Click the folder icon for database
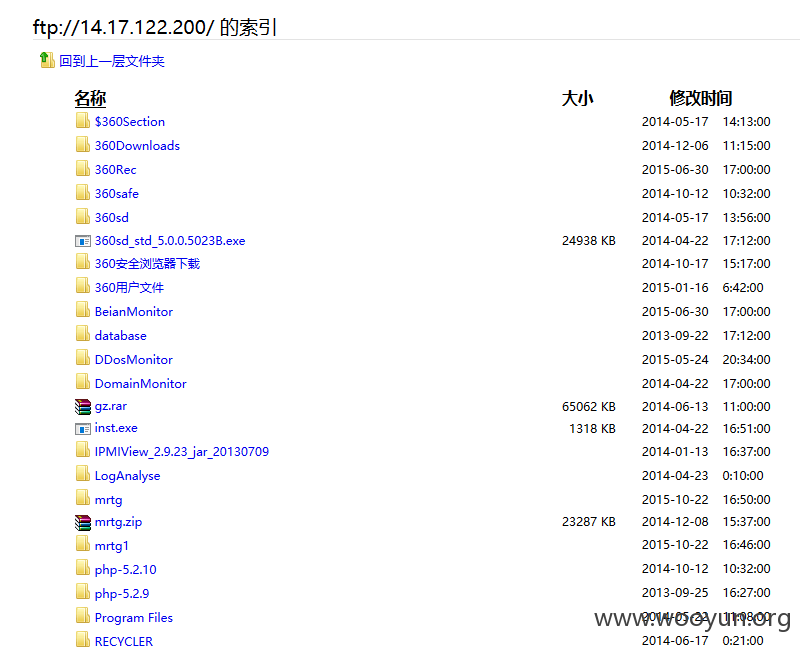 (83, 334)
